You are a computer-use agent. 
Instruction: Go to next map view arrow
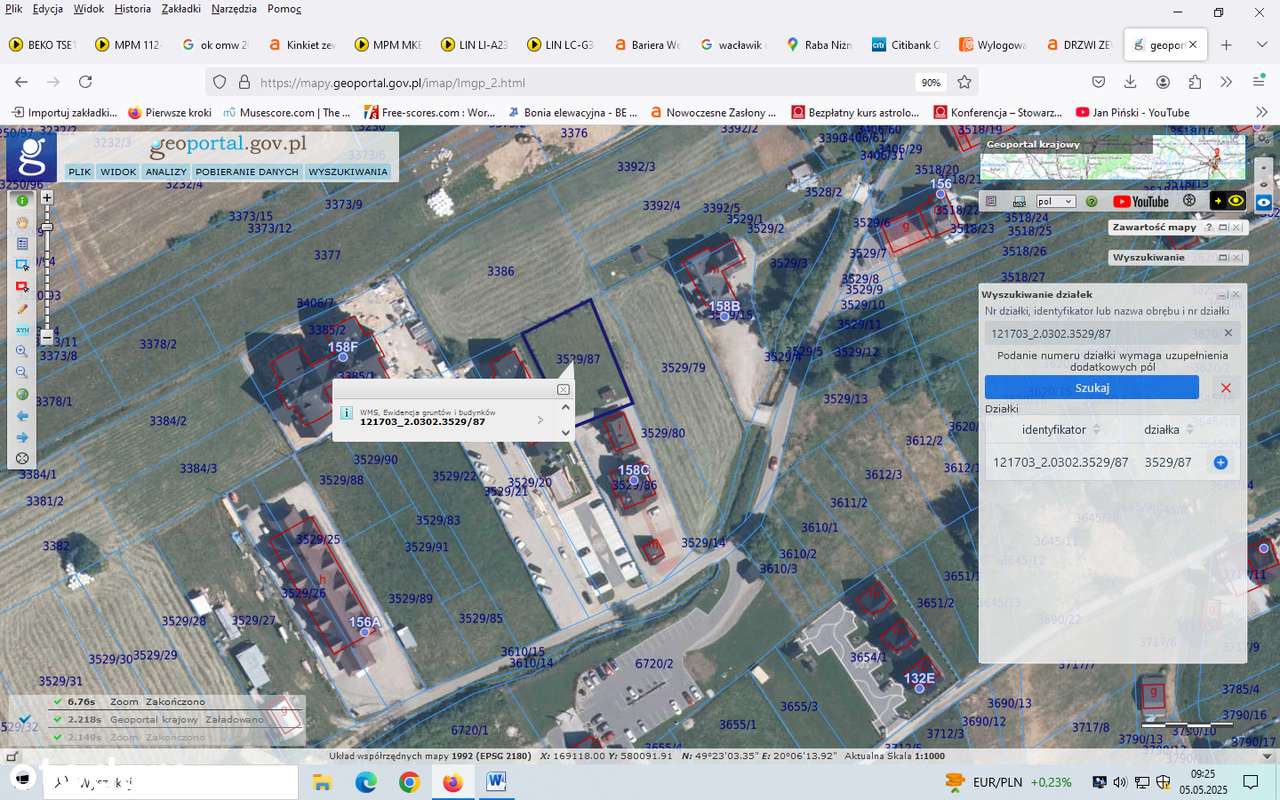(22, 437)
